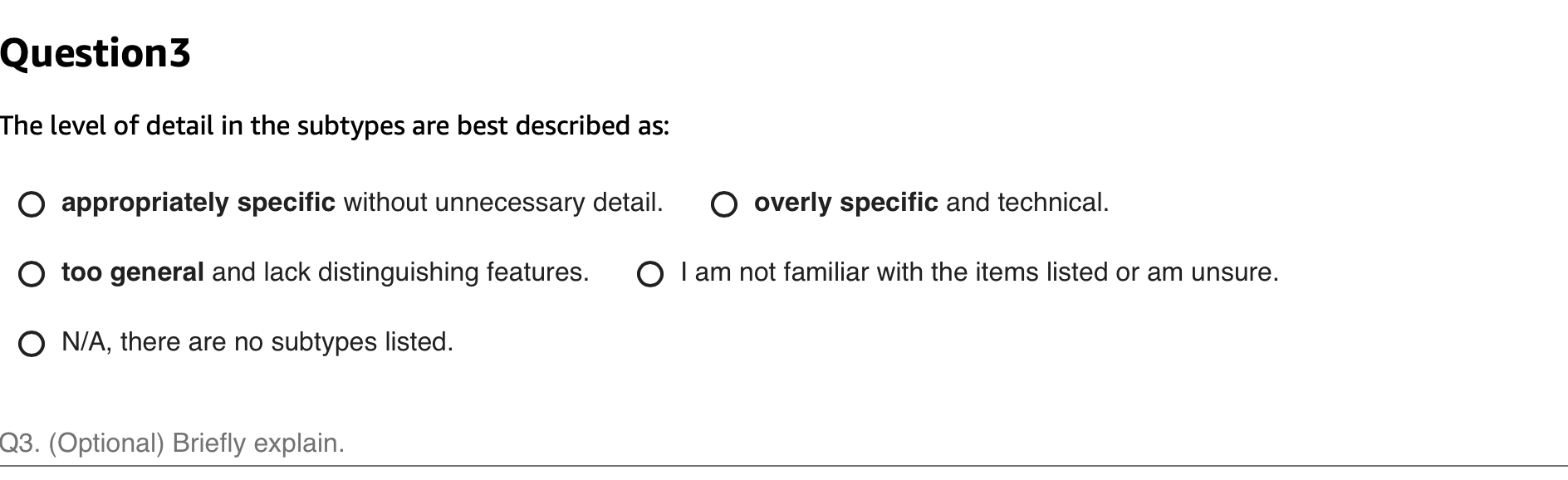Select the "I am not familiar" radio option

[650, 274]
